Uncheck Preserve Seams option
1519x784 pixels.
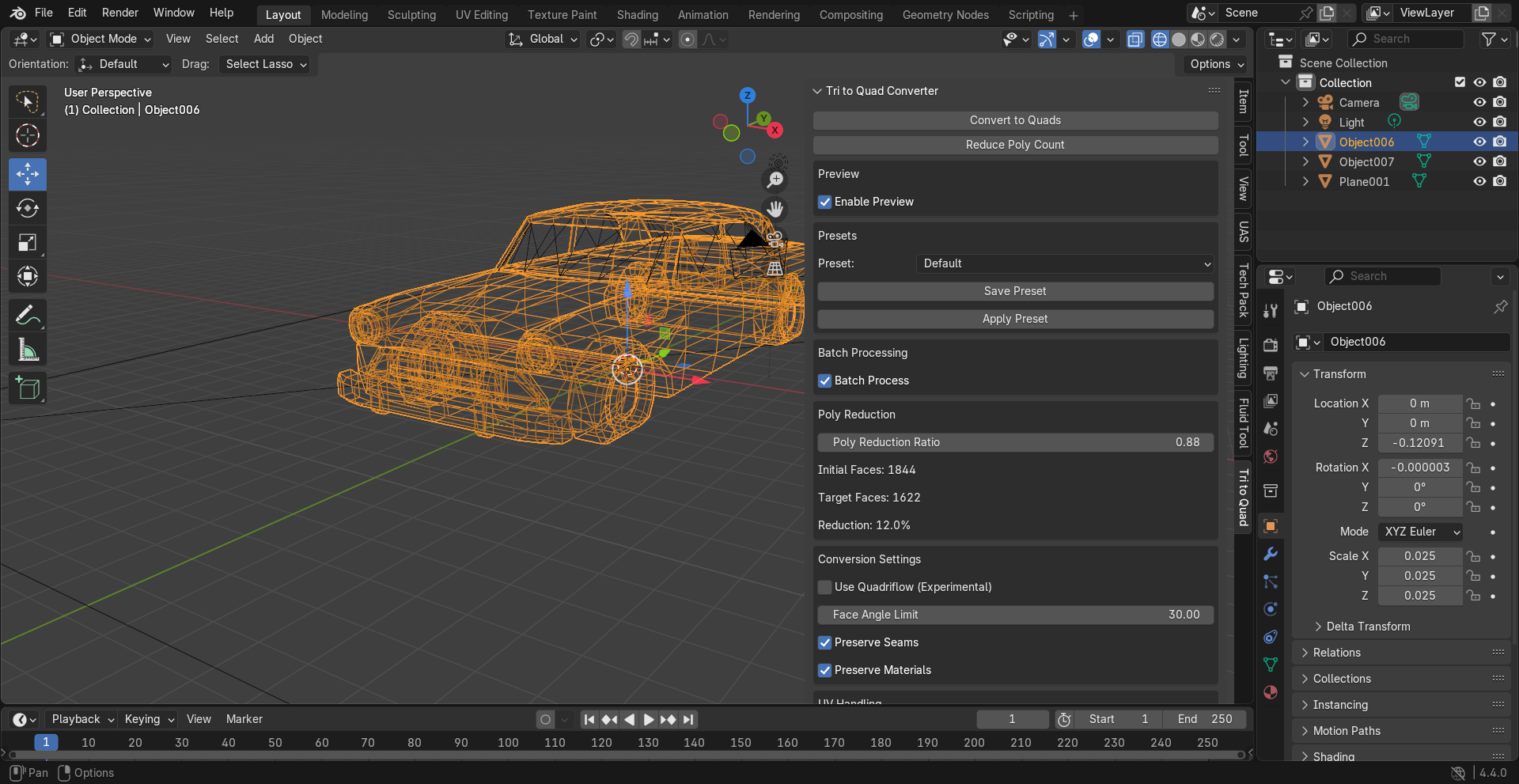[825, 642]
